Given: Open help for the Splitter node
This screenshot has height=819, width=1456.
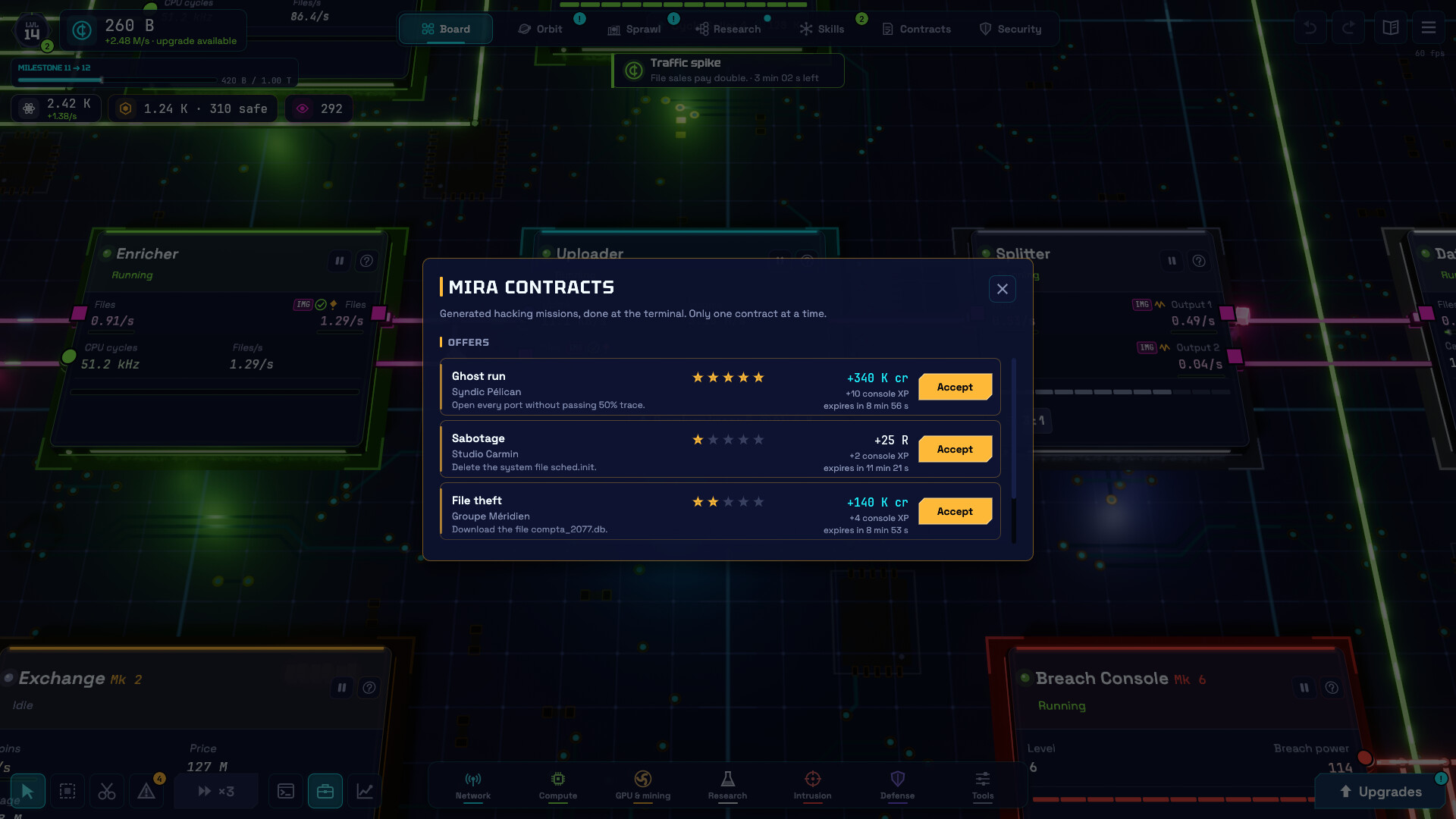Looking at the screenshot, I should [x=1199, y=261].
